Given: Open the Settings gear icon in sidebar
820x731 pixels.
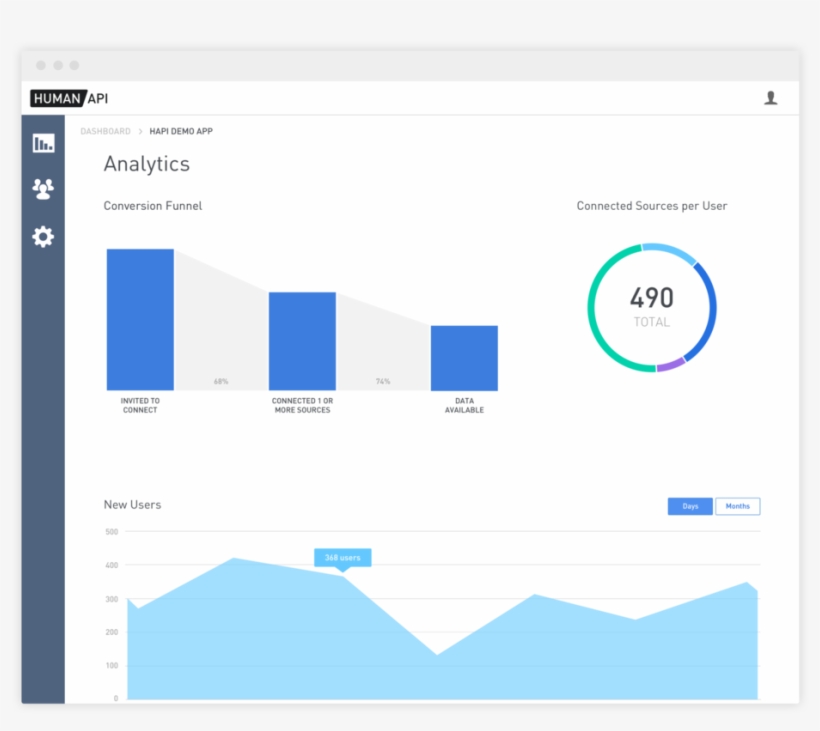Looking at the screenshot, I should click(x=43, y=237).
